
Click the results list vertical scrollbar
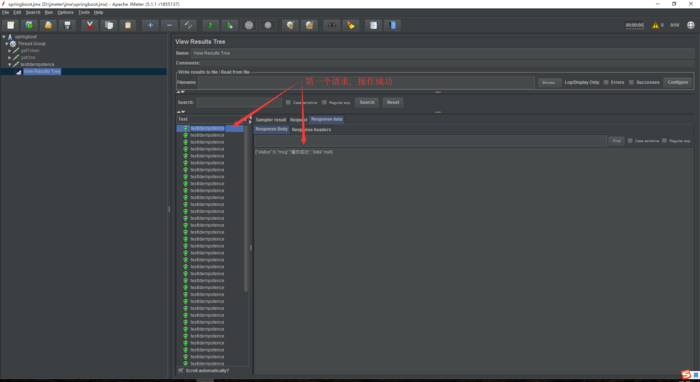coord(246,208)
